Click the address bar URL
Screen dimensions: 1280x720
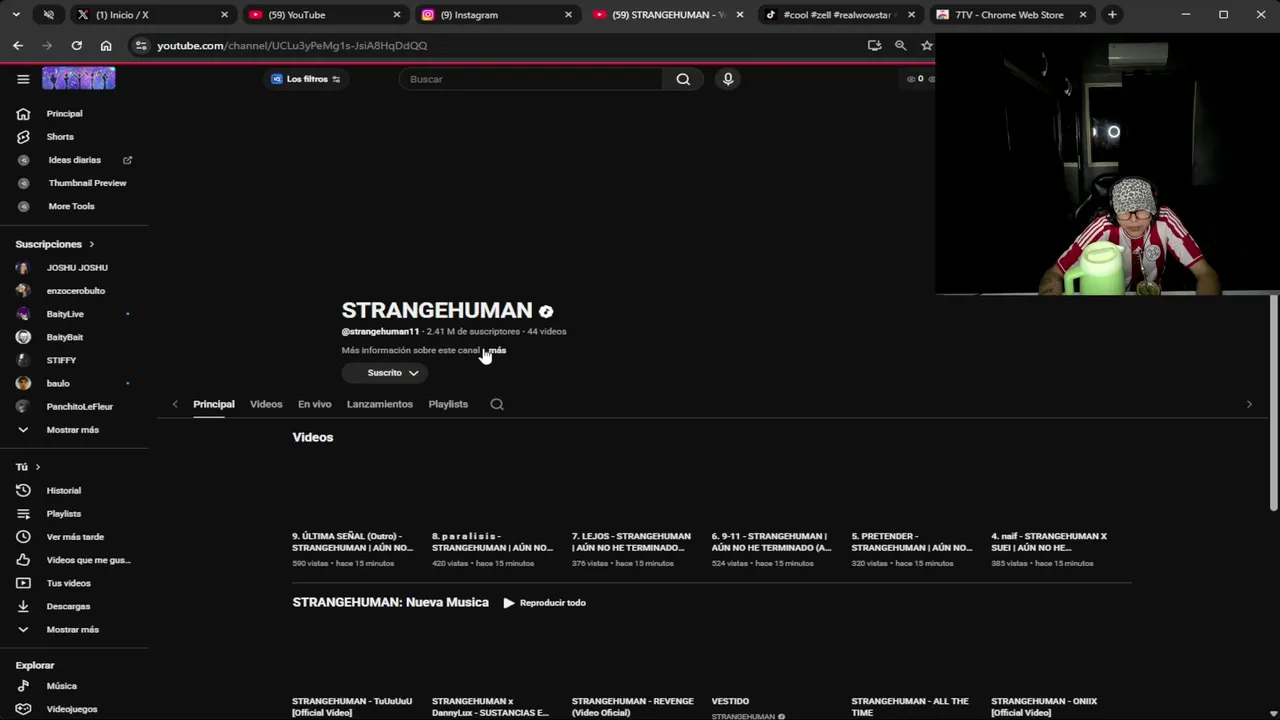(x=292, y=45)
